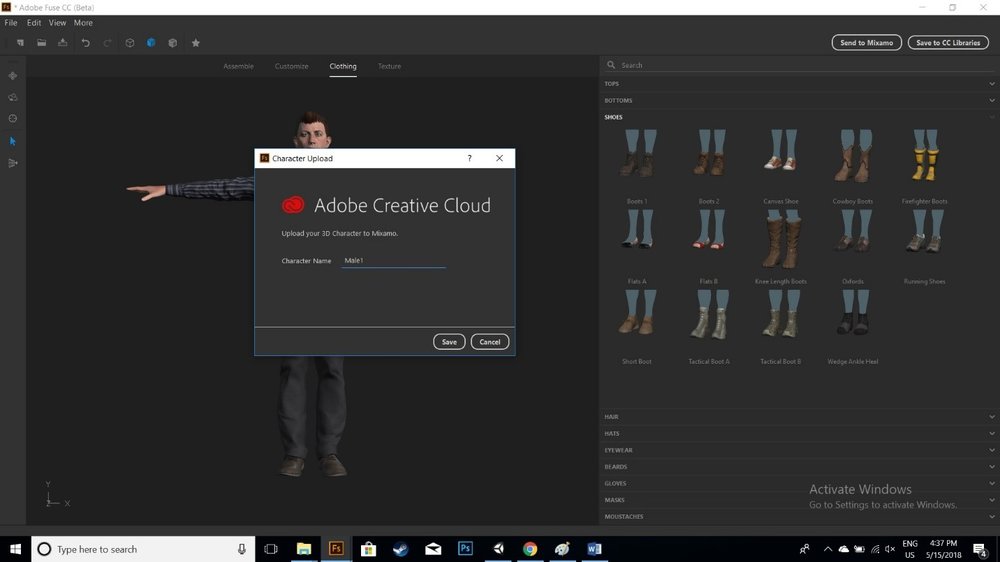Open a file via folder toolbar icon
This screenshot has width=1000, height=562.
point(41,43)
